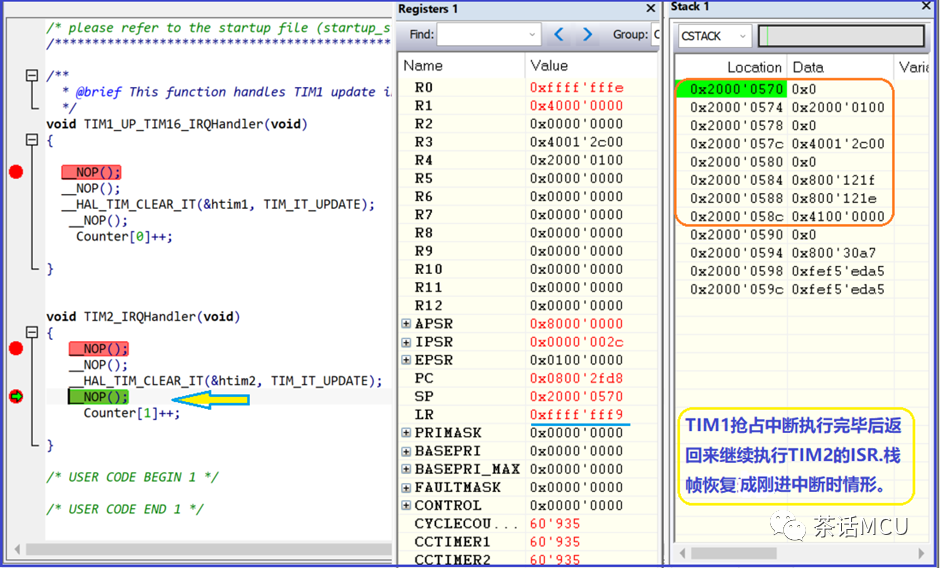Click the Counter[1]++ line in code
940x568 pixels.
131,413
